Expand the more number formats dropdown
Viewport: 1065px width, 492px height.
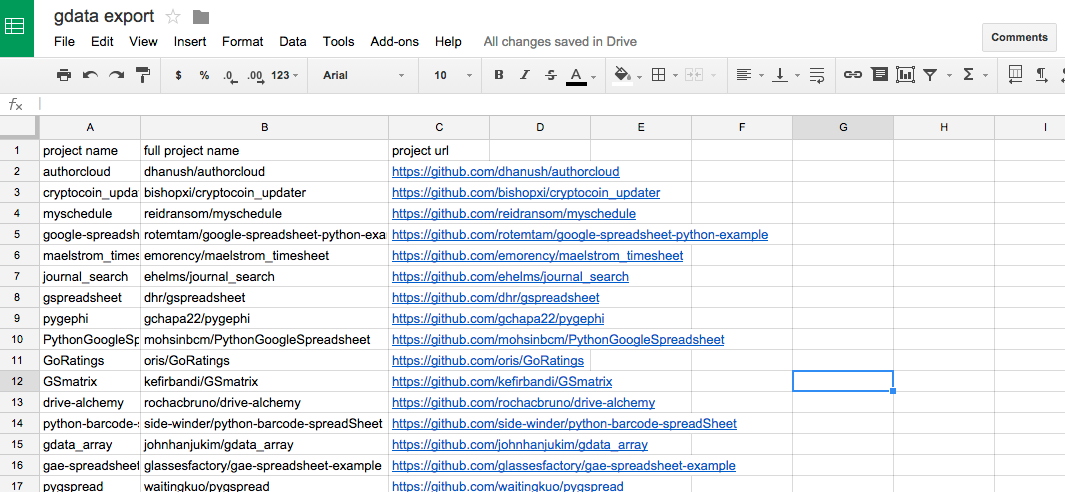285,75
